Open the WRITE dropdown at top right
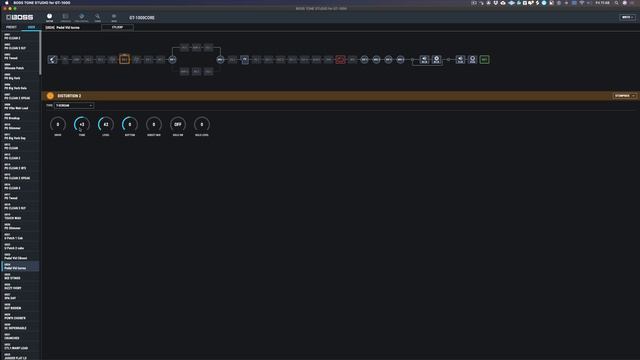 point(627,17)
